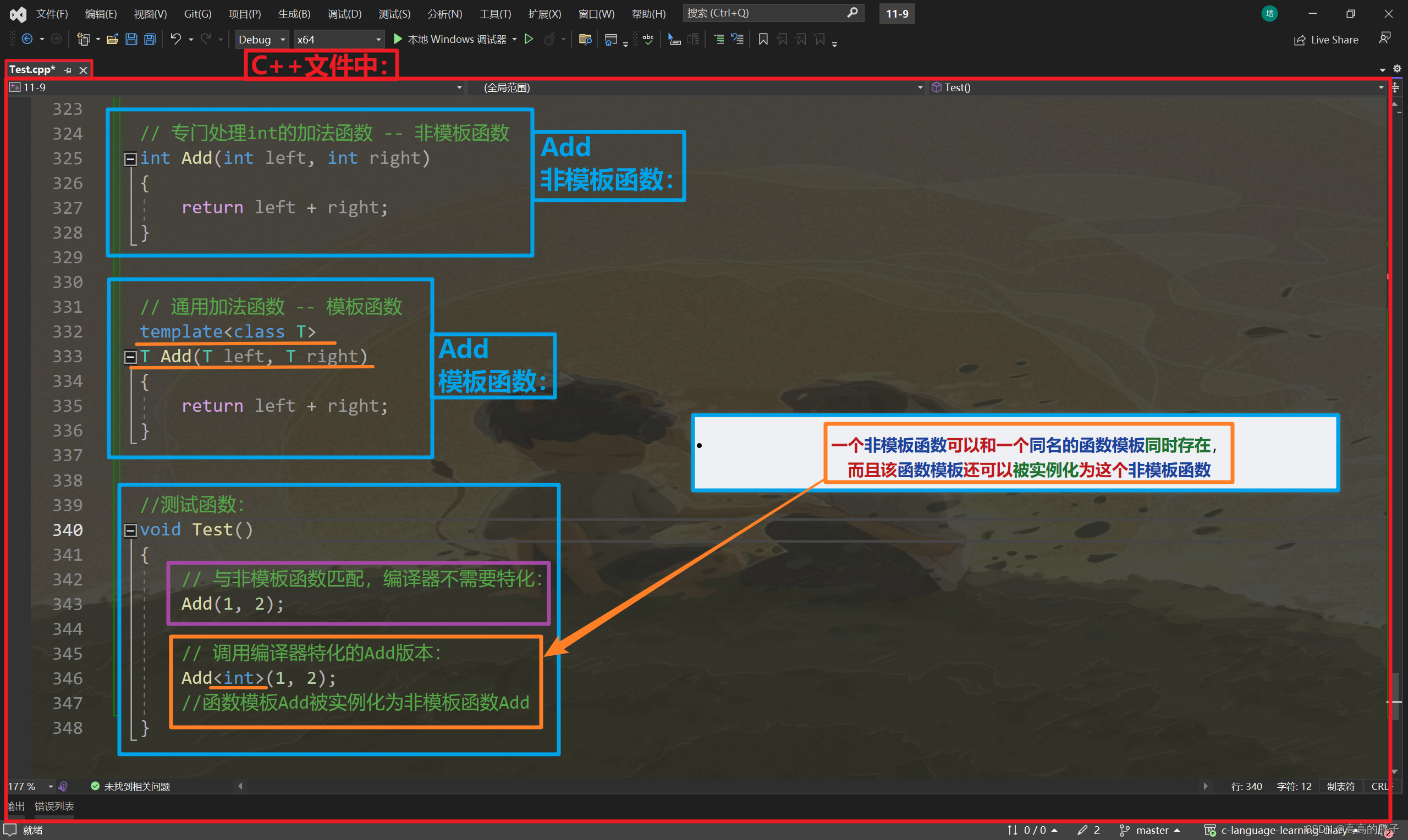The image size is (1408, 840).
Task: Open the tab overflow dropdown arrow
Action: point(1382,69)
